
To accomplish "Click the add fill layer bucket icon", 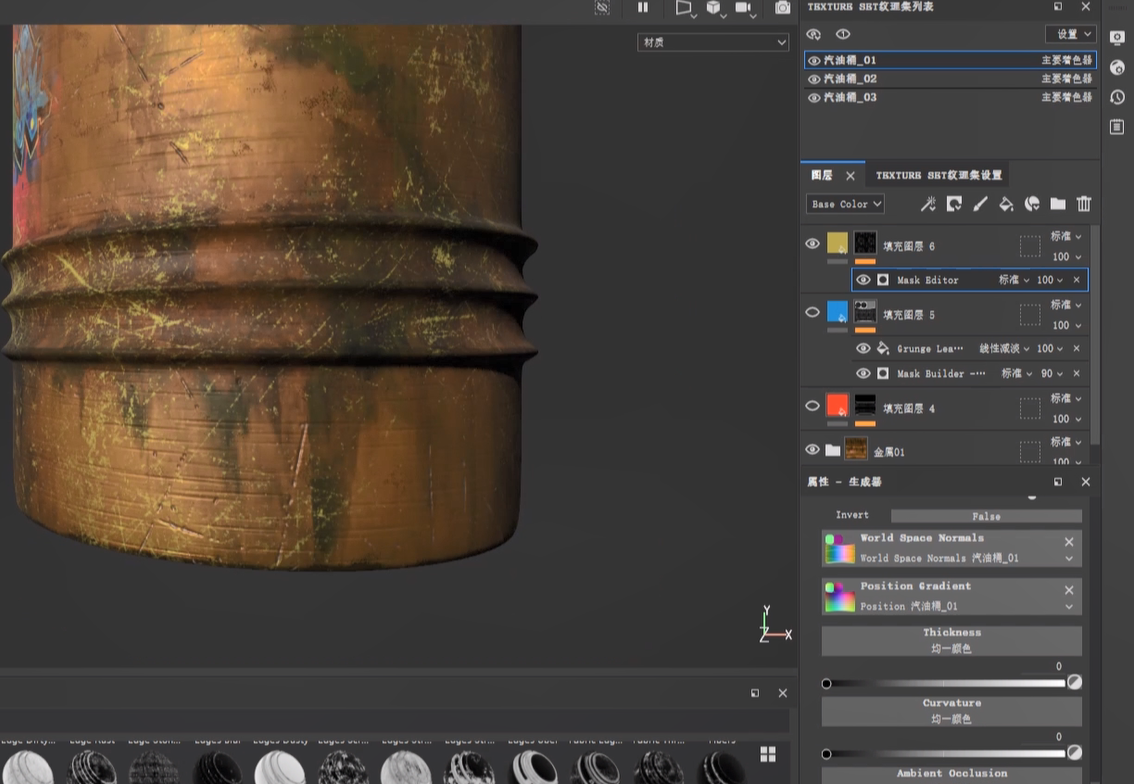I will tap(1006, 204).
